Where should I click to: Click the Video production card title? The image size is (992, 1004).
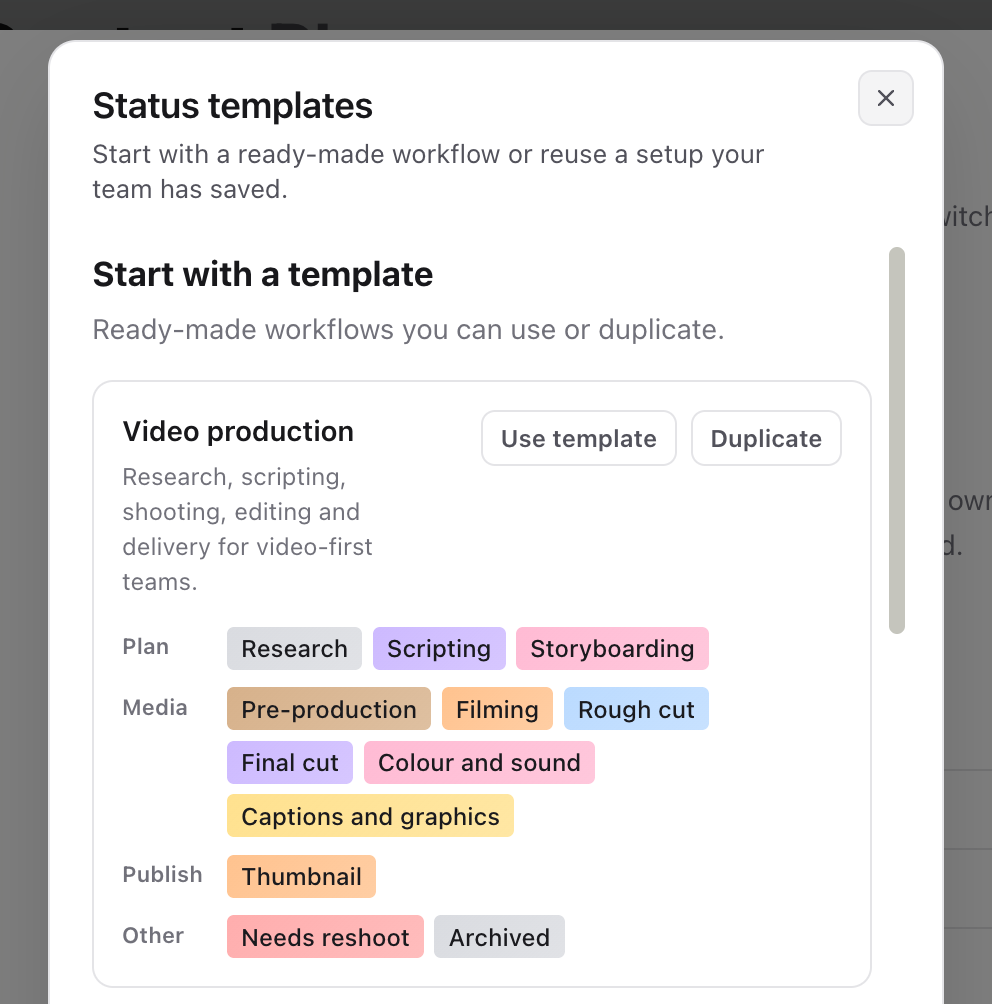(x=238, y=432)
